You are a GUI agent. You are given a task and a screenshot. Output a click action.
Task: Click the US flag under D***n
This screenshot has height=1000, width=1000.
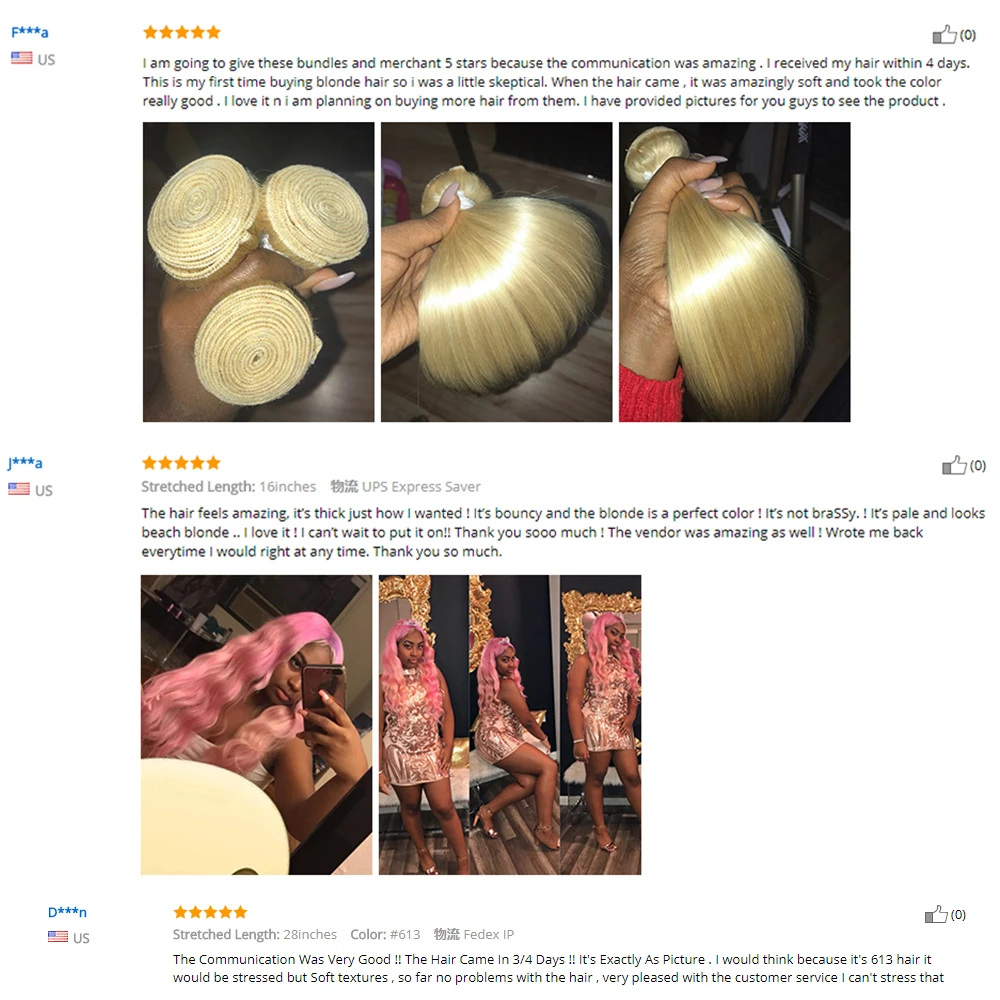[x=58, y=936]
